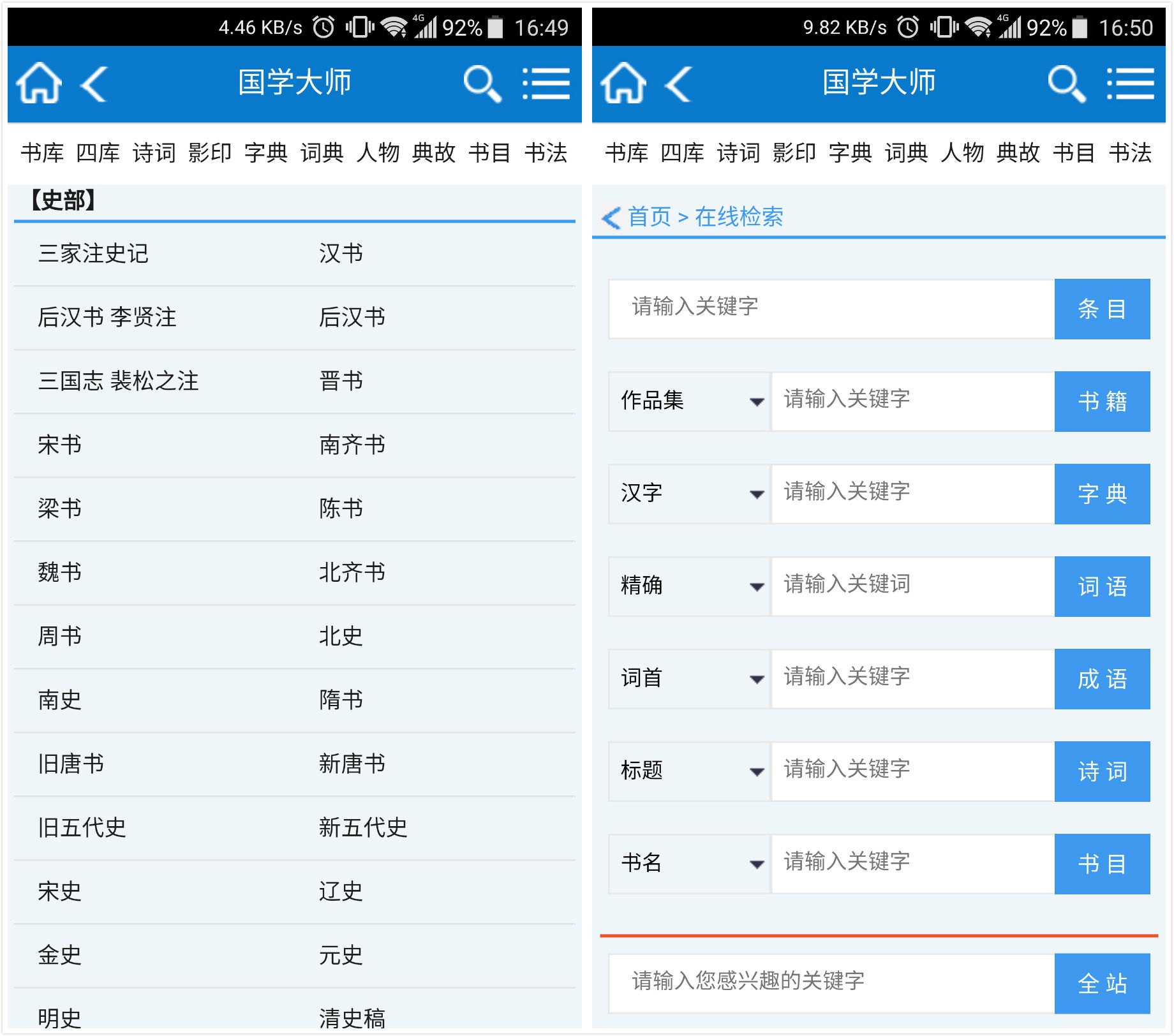Click the 条目 search button

click(1102, 309)
